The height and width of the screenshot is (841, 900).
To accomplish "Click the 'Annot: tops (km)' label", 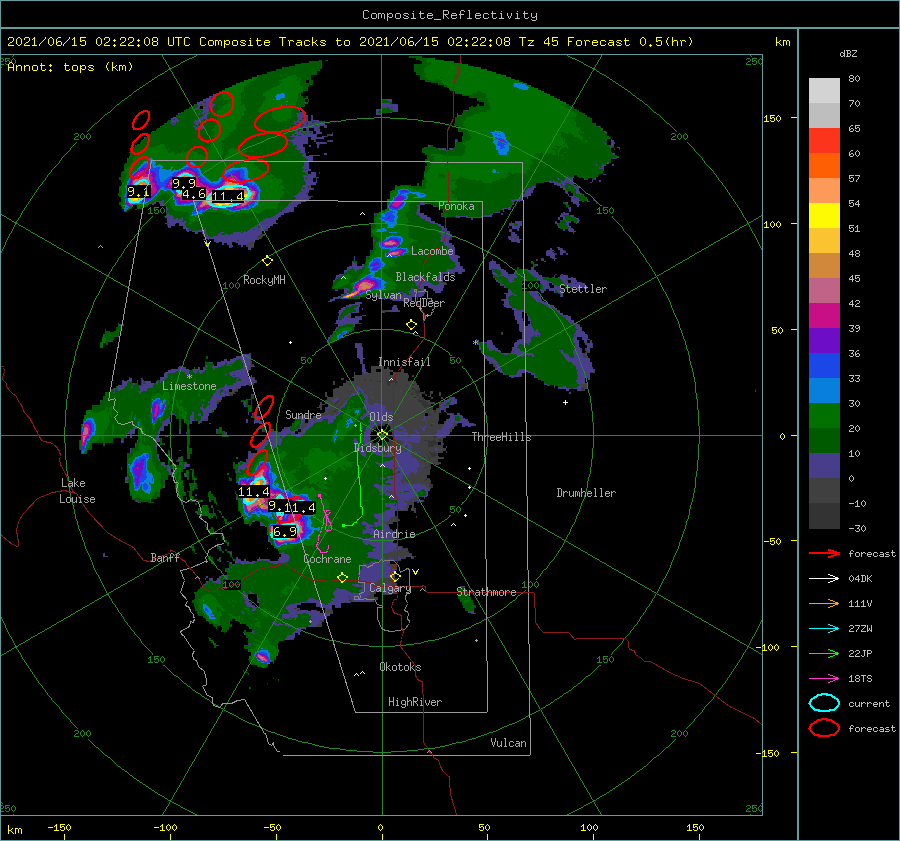I will [x=70, y=67].
